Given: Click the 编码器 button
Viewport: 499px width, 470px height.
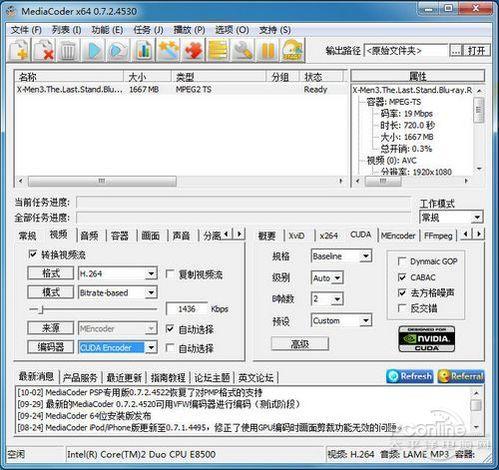Looking at the screenshot, I should tap(51, 347).
